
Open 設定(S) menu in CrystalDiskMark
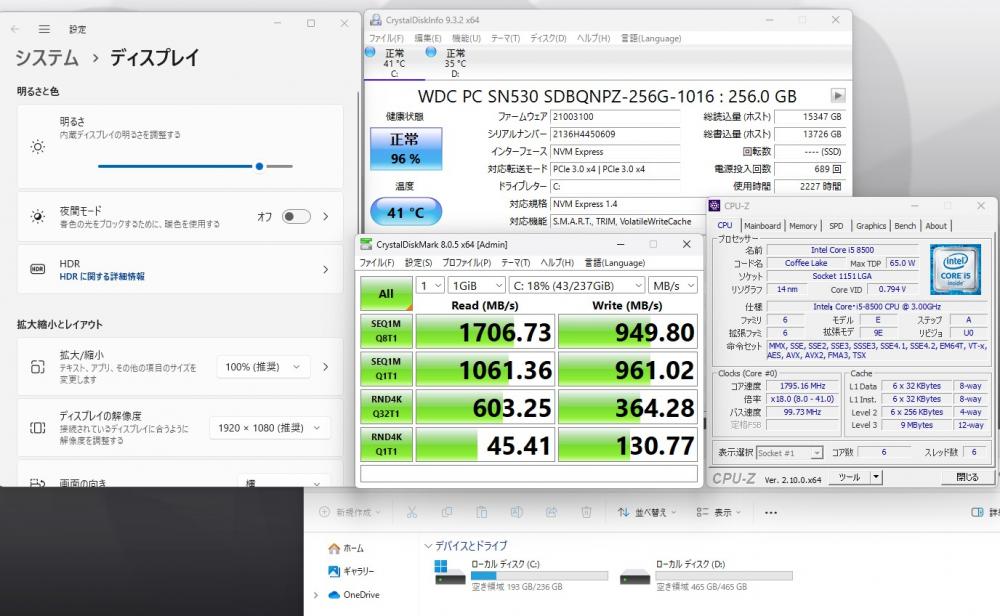click(x=418, y=263)
